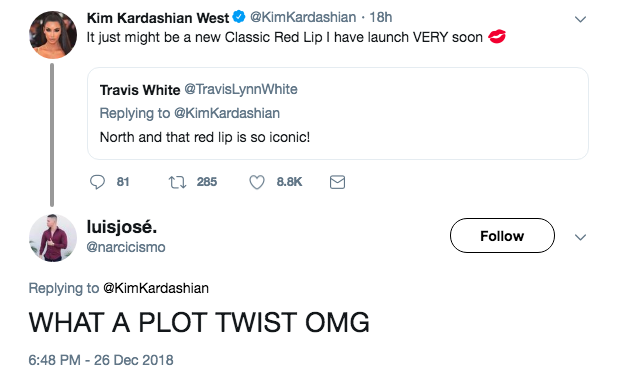The height and width of the screenshot is (374, 623).
Task: Open the quoted Travis White tweet card
Action: (x=338, y=114)
